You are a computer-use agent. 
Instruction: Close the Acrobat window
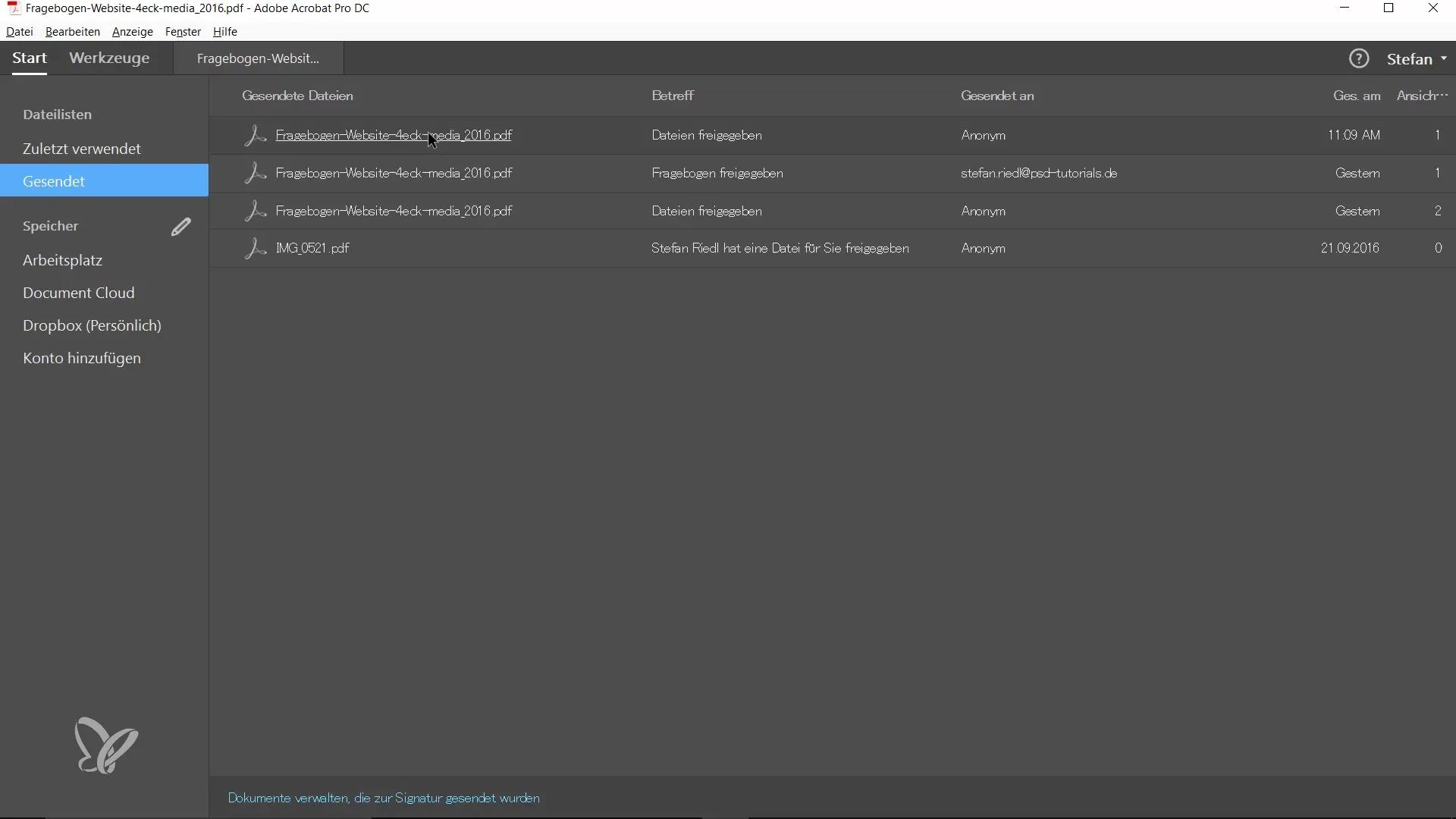[x=1433, y=8]
